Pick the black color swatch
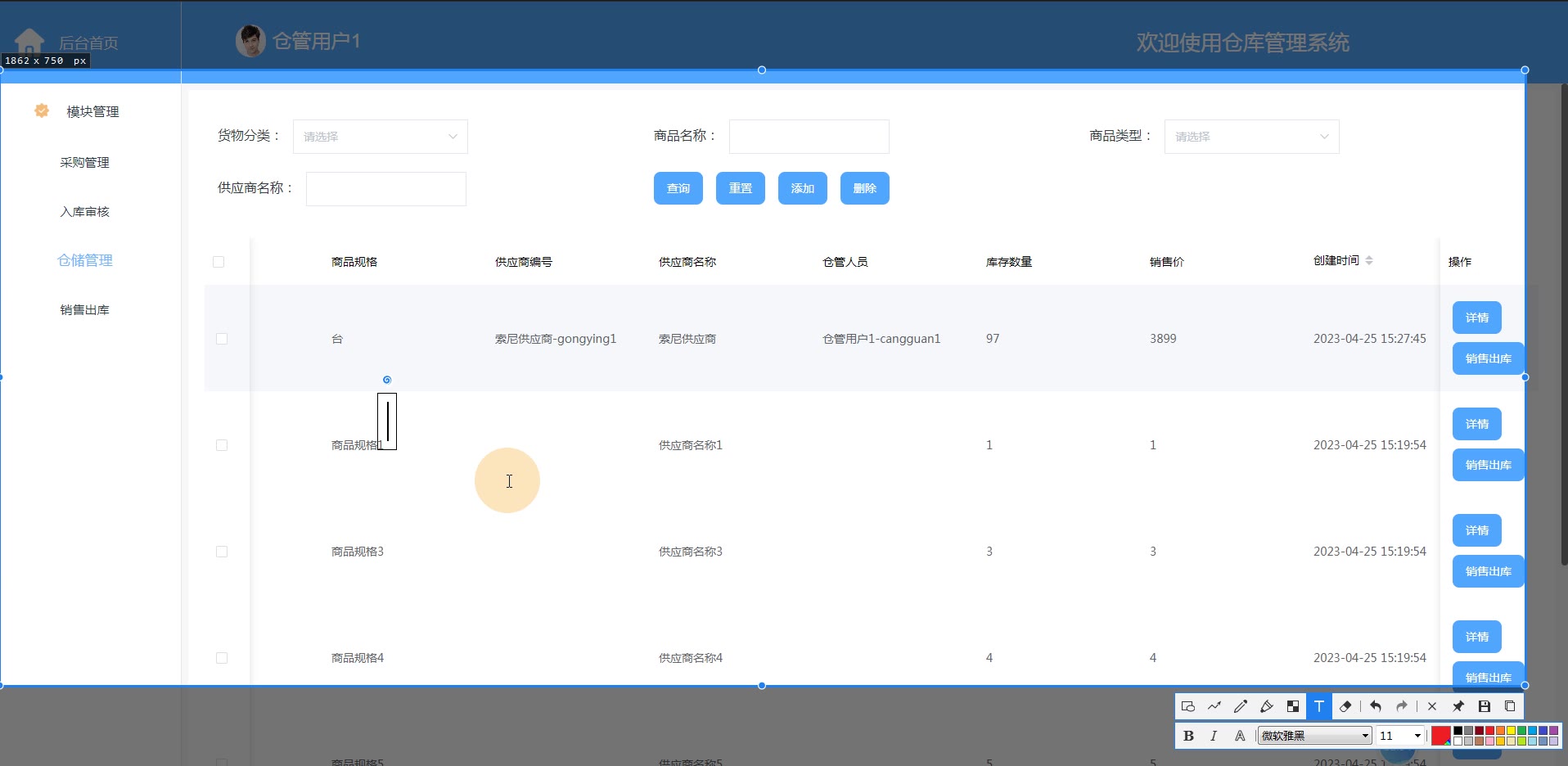 coord(1458,731)
